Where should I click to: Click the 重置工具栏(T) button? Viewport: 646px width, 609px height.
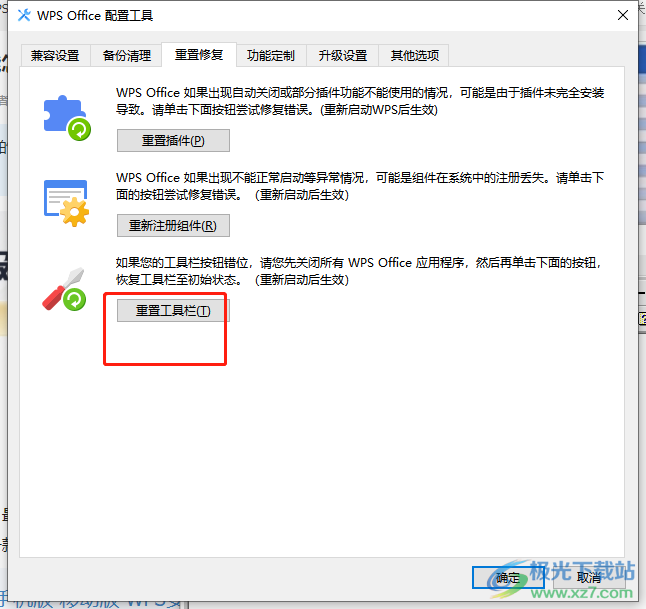point(173,310)
